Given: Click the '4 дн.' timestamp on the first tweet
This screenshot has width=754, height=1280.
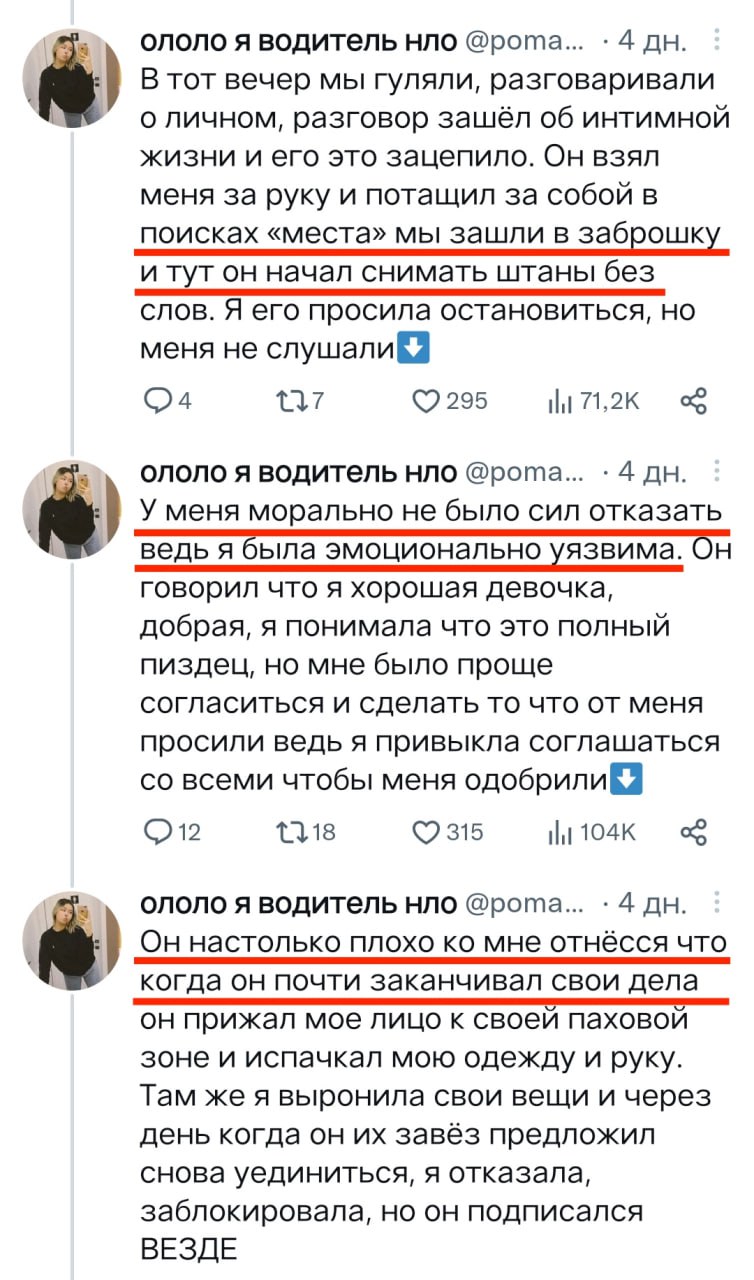Looking at the screenshot, I should pos(652,42).
